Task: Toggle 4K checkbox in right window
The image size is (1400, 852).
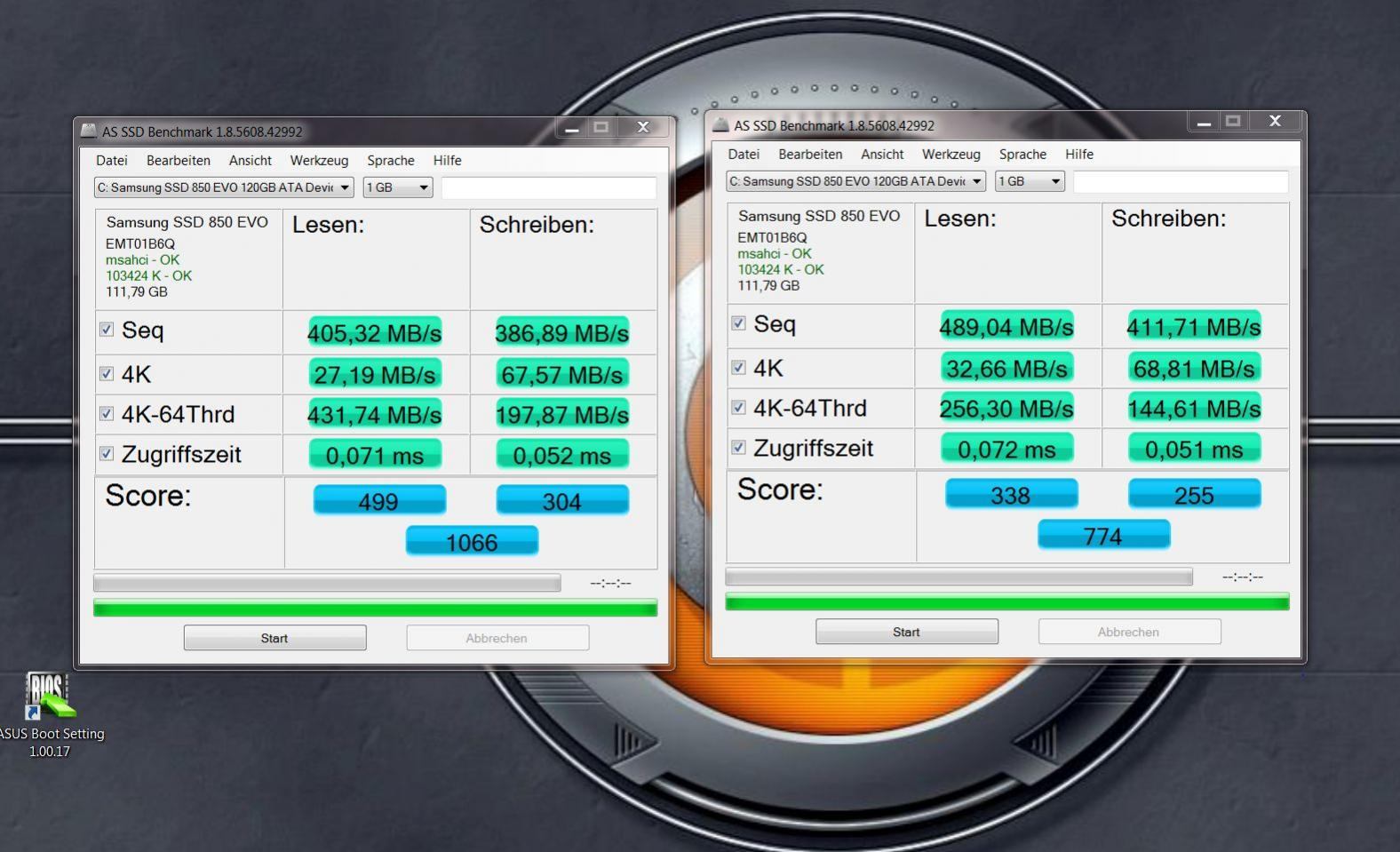Action: (738, 367)
